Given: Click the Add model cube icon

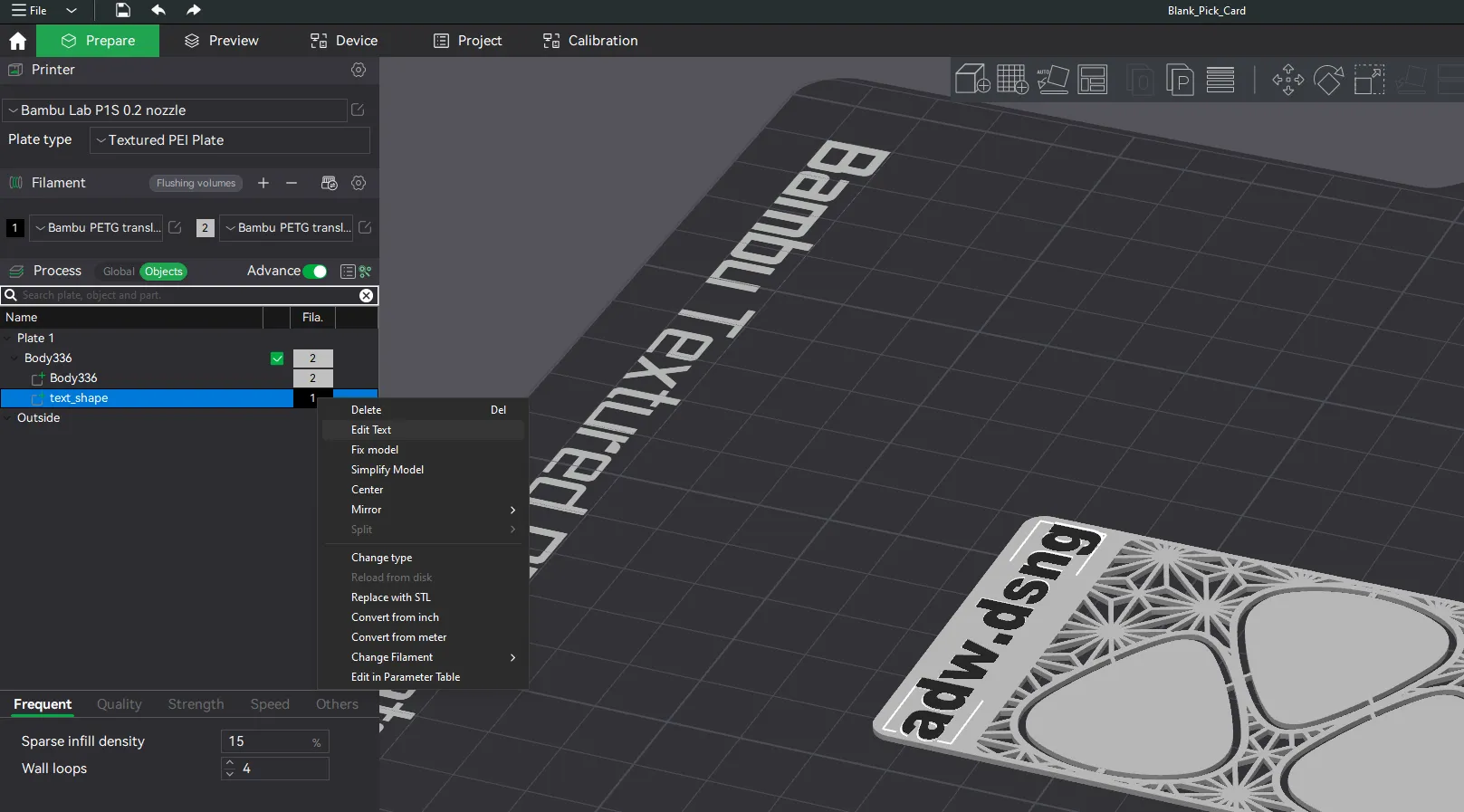Looking at the screenshot, I should point(972,80).
